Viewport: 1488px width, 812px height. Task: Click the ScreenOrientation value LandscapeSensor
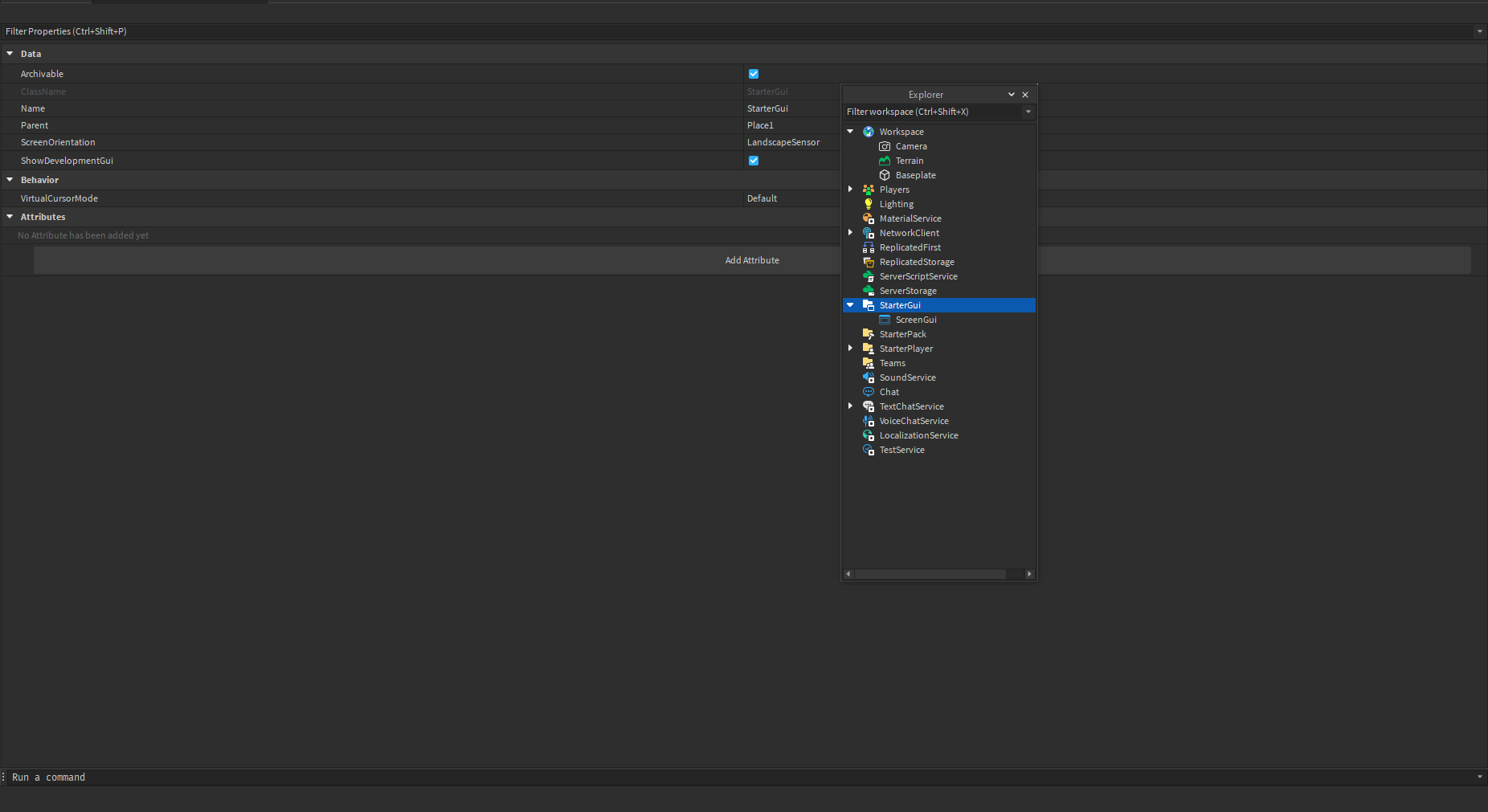pos(783,142)
